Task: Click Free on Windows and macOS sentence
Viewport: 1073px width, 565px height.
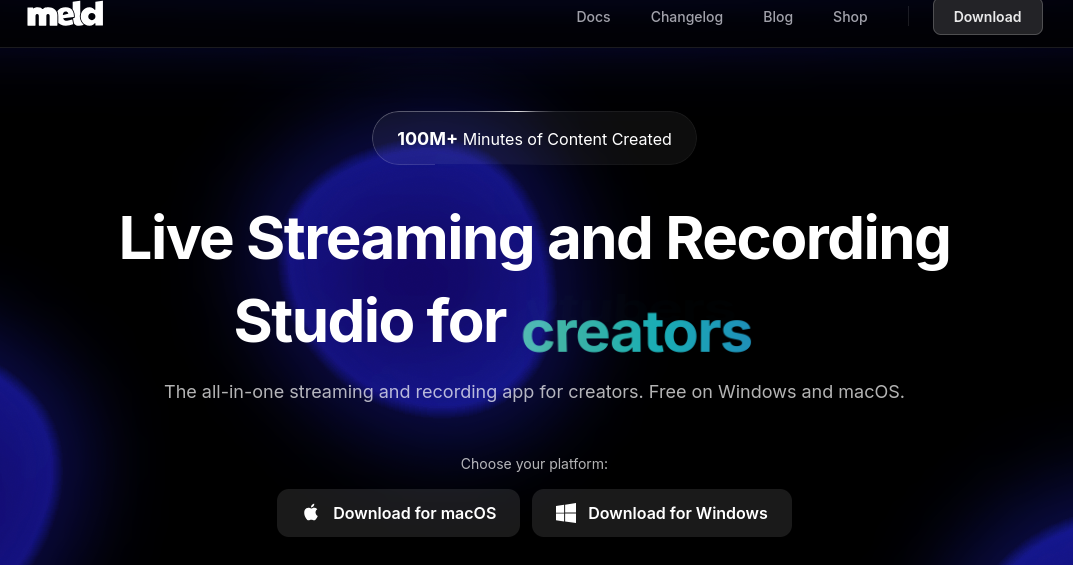Action: coord(776,392)
